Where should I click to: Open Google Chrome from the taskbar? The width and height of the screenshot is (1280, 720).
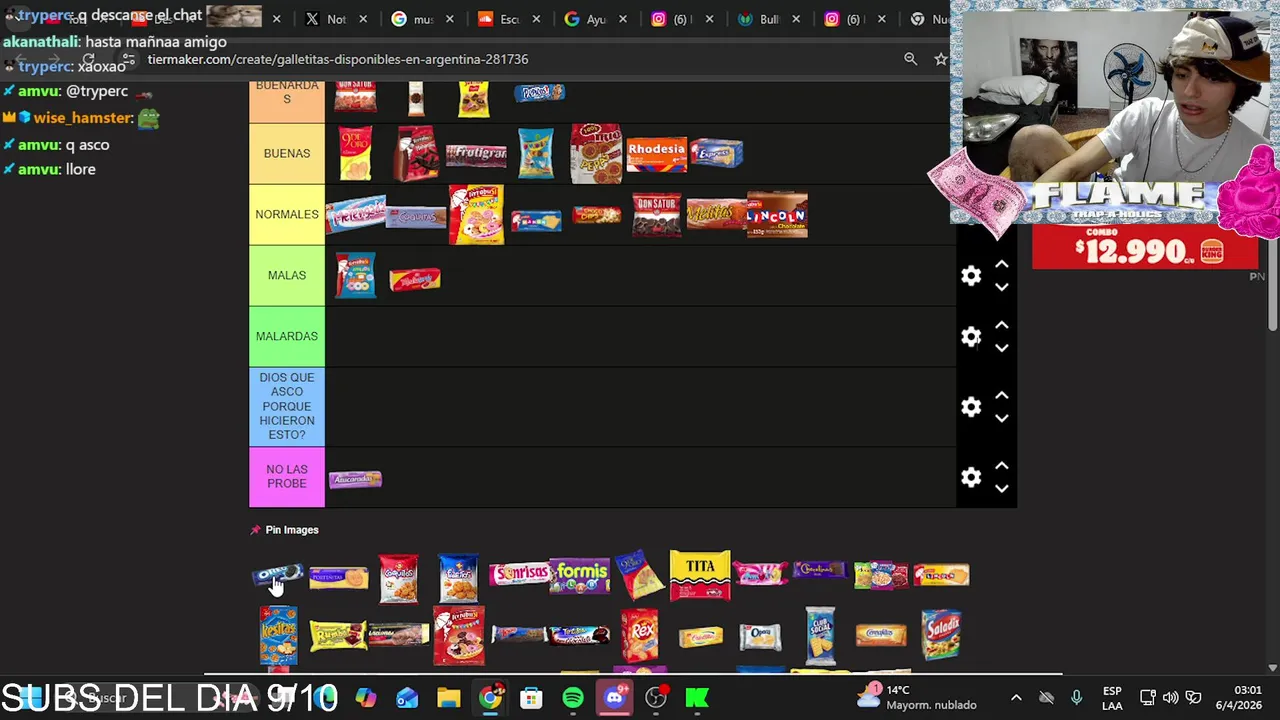click(490, 698)
